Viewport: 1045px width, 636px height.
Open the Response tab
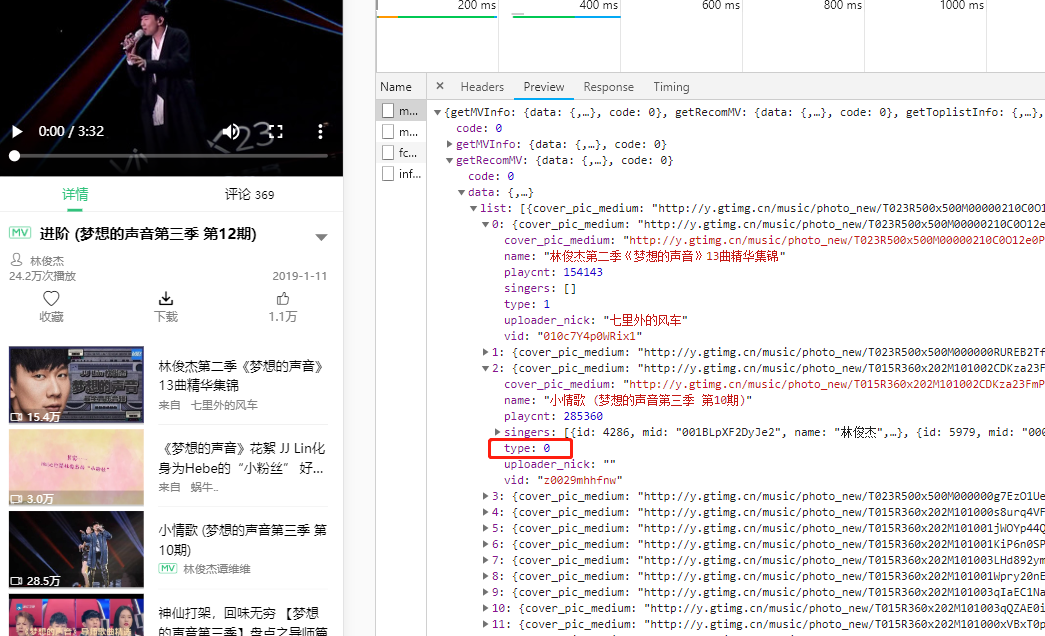point(608,87)
